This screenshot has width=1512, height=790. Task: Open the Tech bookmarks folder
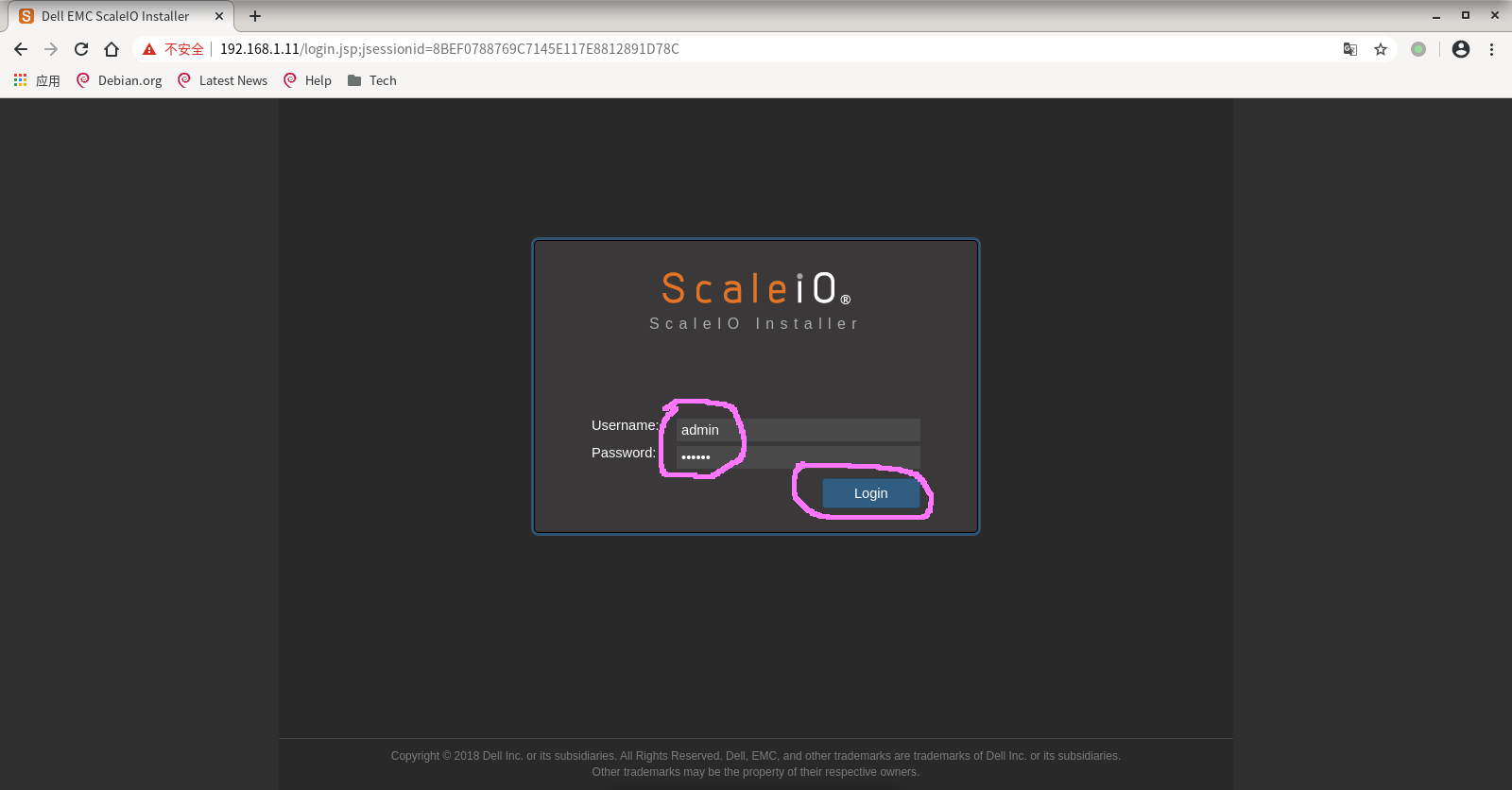(x=372, y=80)
